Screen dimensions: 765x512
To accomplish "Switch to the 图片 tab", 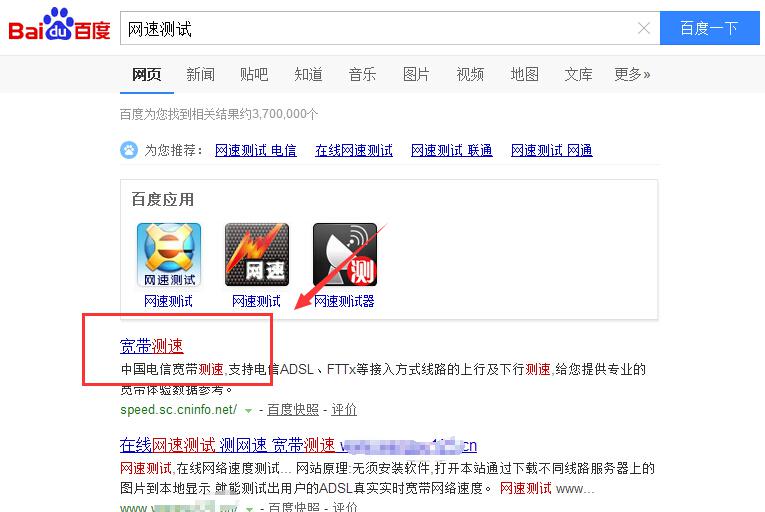I will tap(416, 74).
